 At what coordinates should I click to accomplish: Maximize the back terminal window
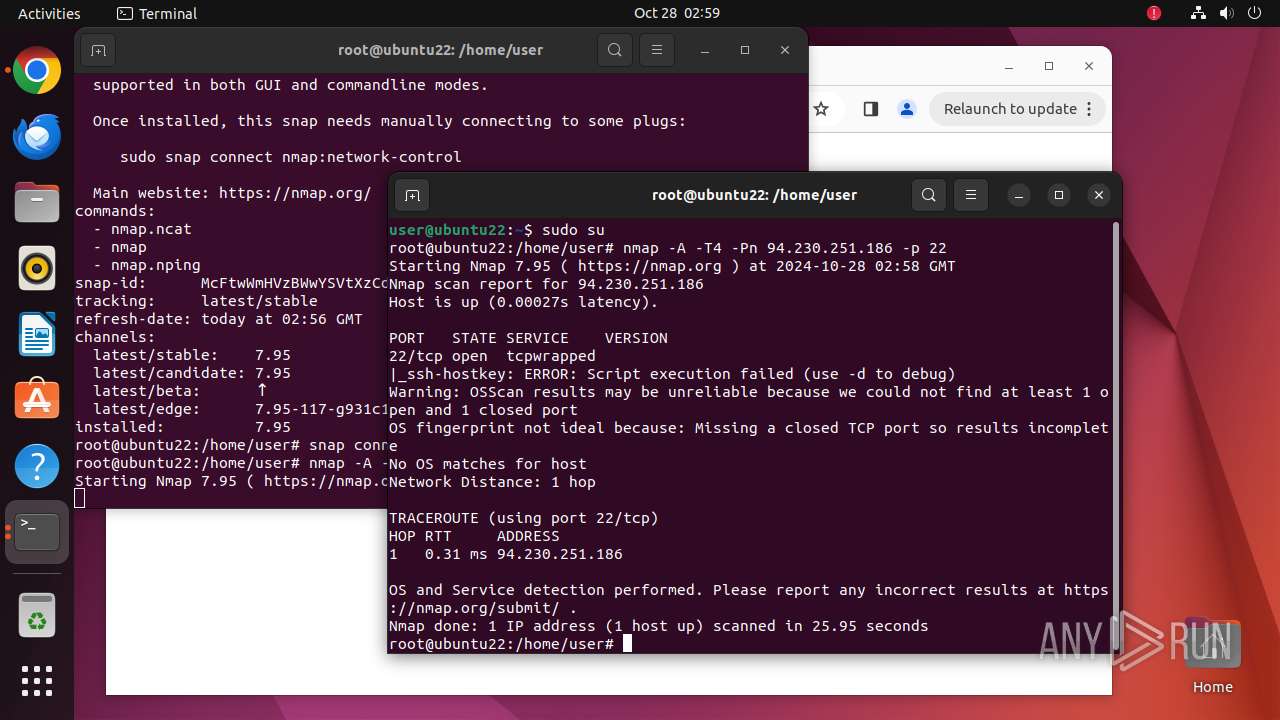coord(744,50)
